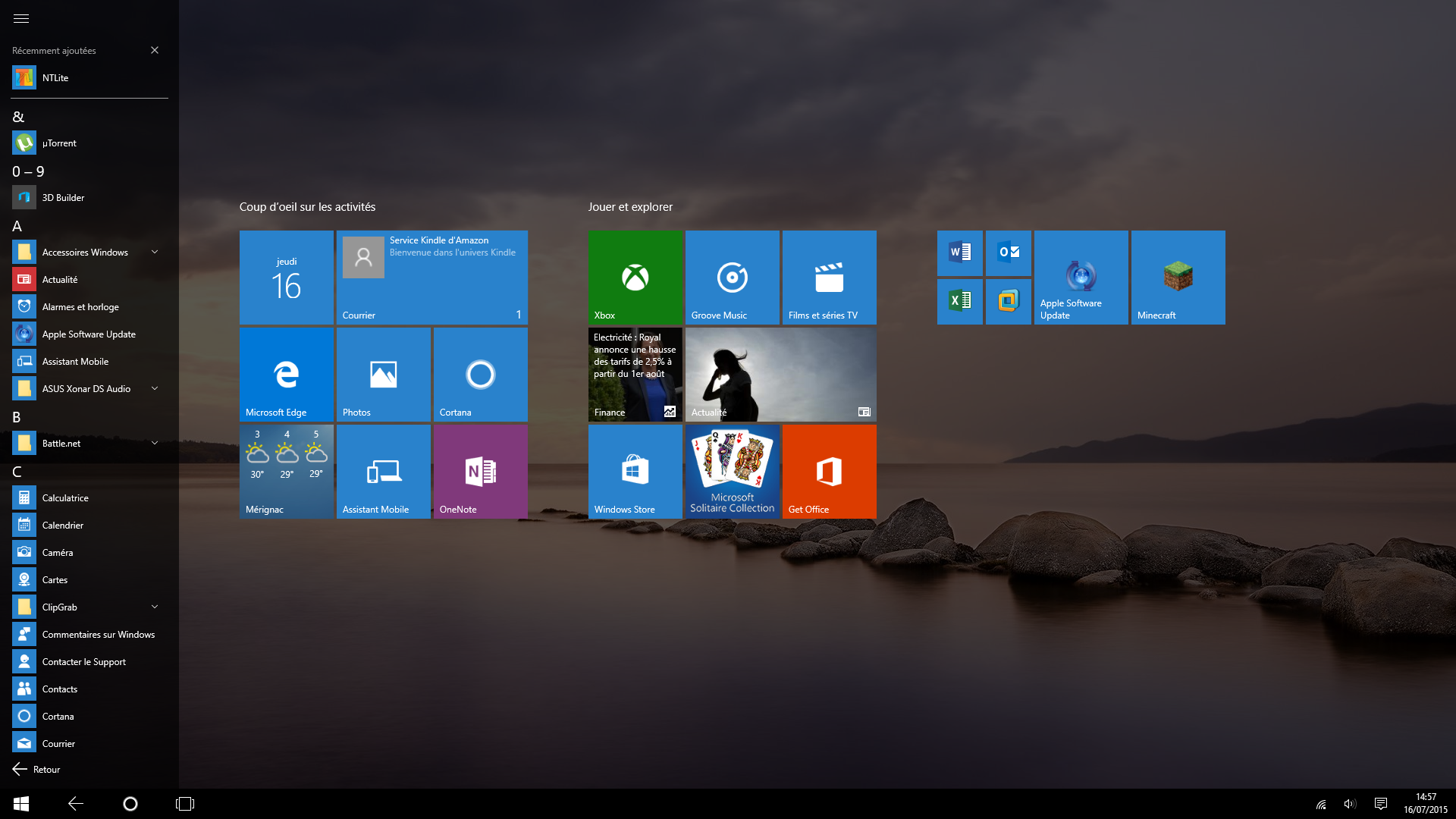1456x819 pixels.
Task: Open the Films et séries TV tile
Action: 830,278
